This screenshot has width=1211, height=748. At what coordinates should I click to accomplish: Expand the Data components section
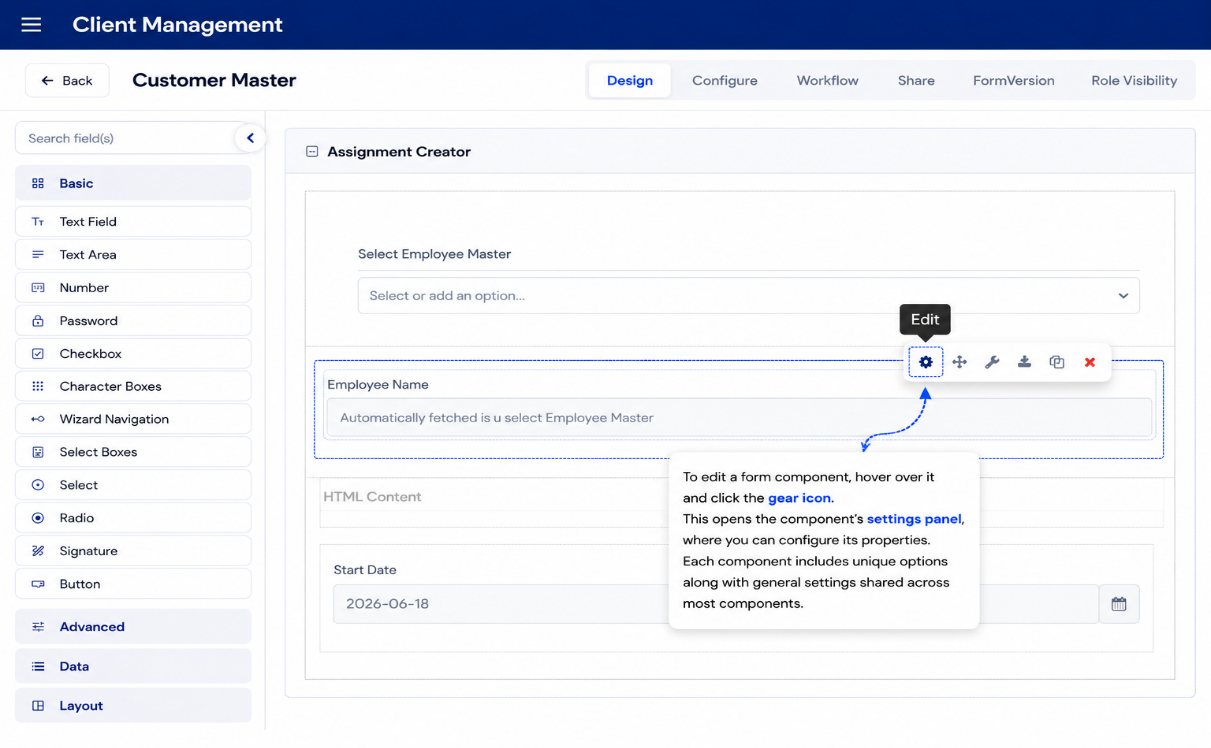[133, 666]
